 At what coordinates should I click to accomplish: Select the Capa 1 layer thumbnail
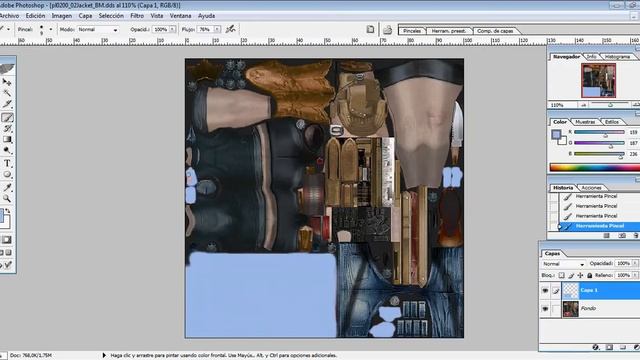tap(570, 291)
